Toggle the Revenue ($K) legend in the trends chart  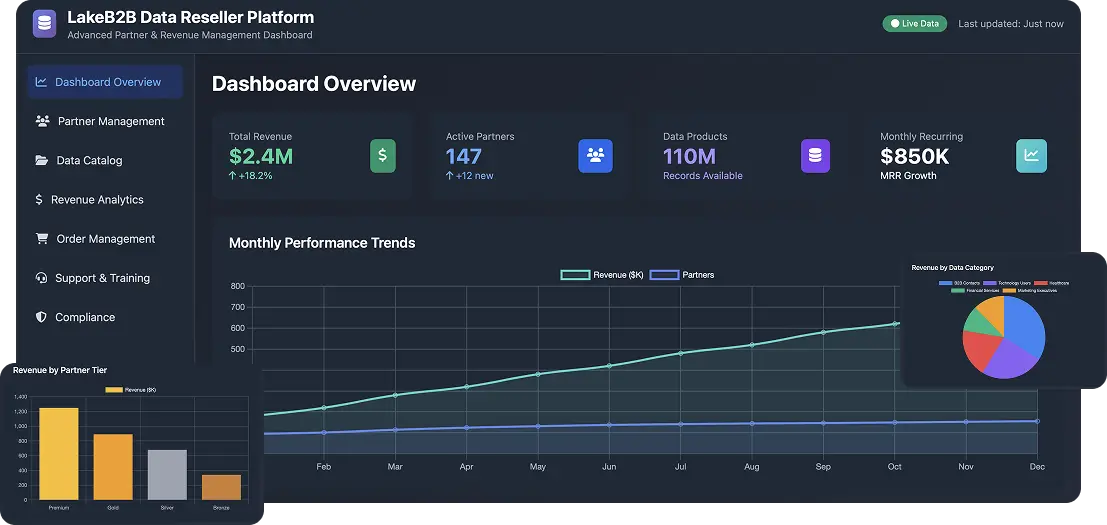pos(602,274)
